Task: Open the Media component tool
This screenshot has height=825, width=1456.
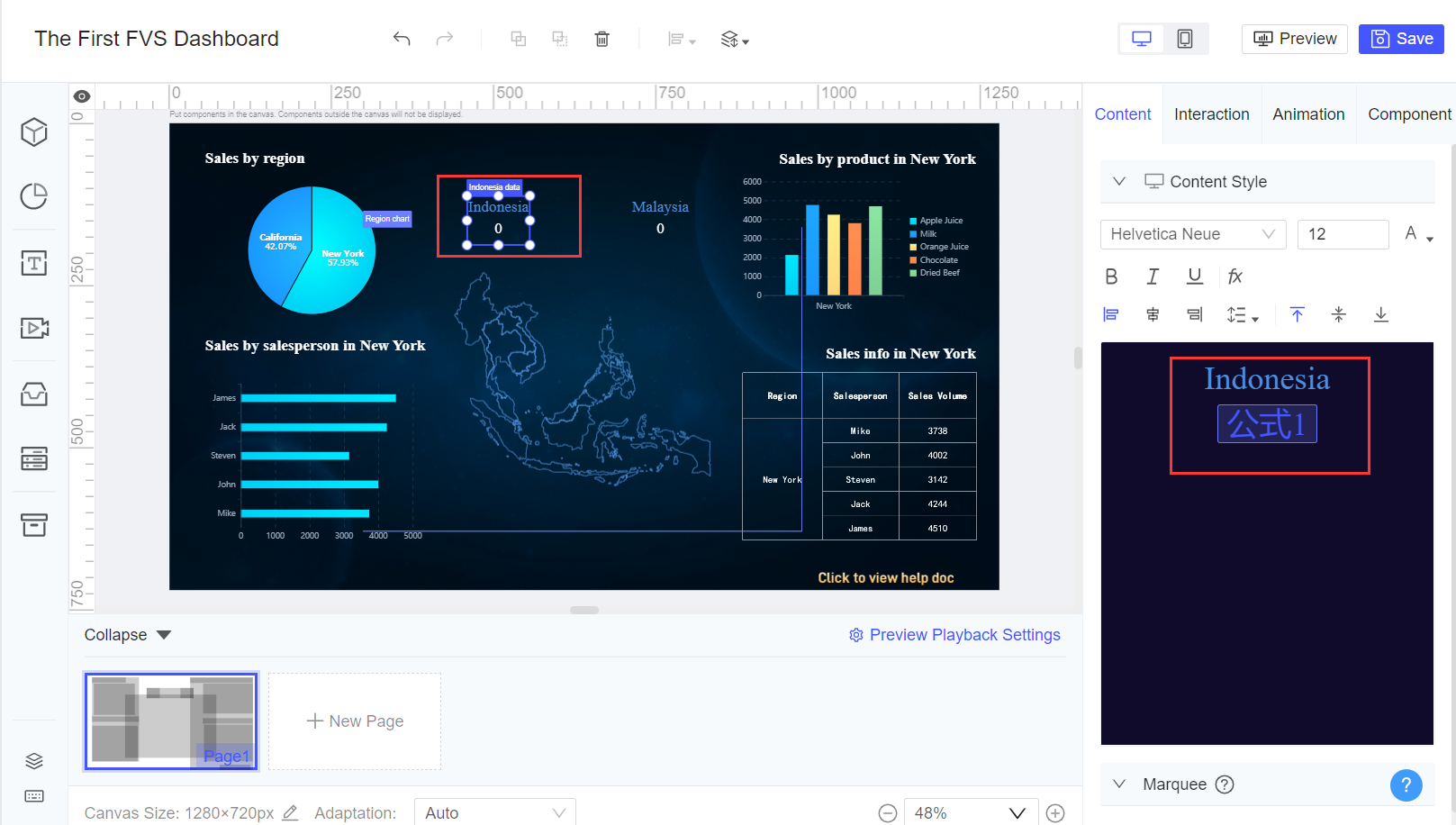Action: coord(33,328)
